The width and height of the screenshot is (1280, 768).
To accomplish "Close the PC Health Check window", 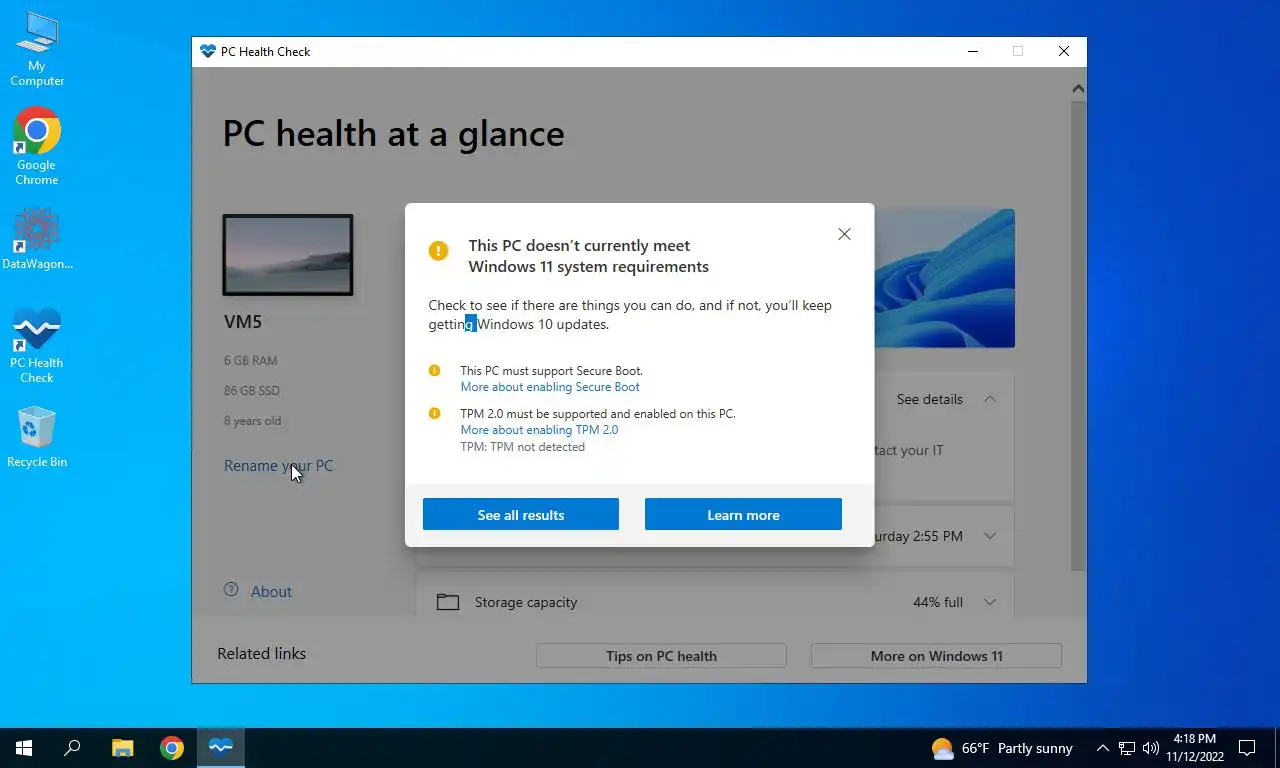I will click(x=1063, y=52).
